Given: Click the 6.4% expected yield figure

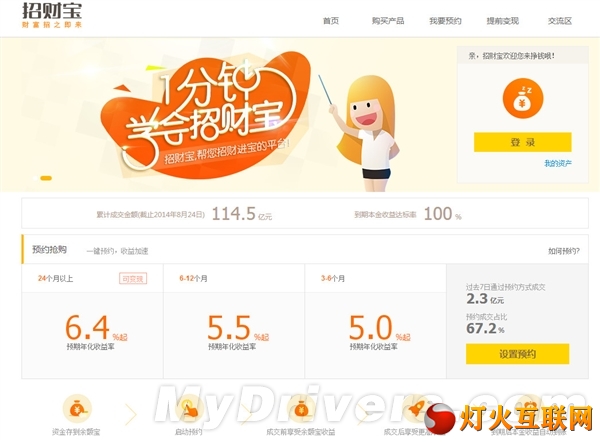Looking at the screenshot, I should point(96,328).
